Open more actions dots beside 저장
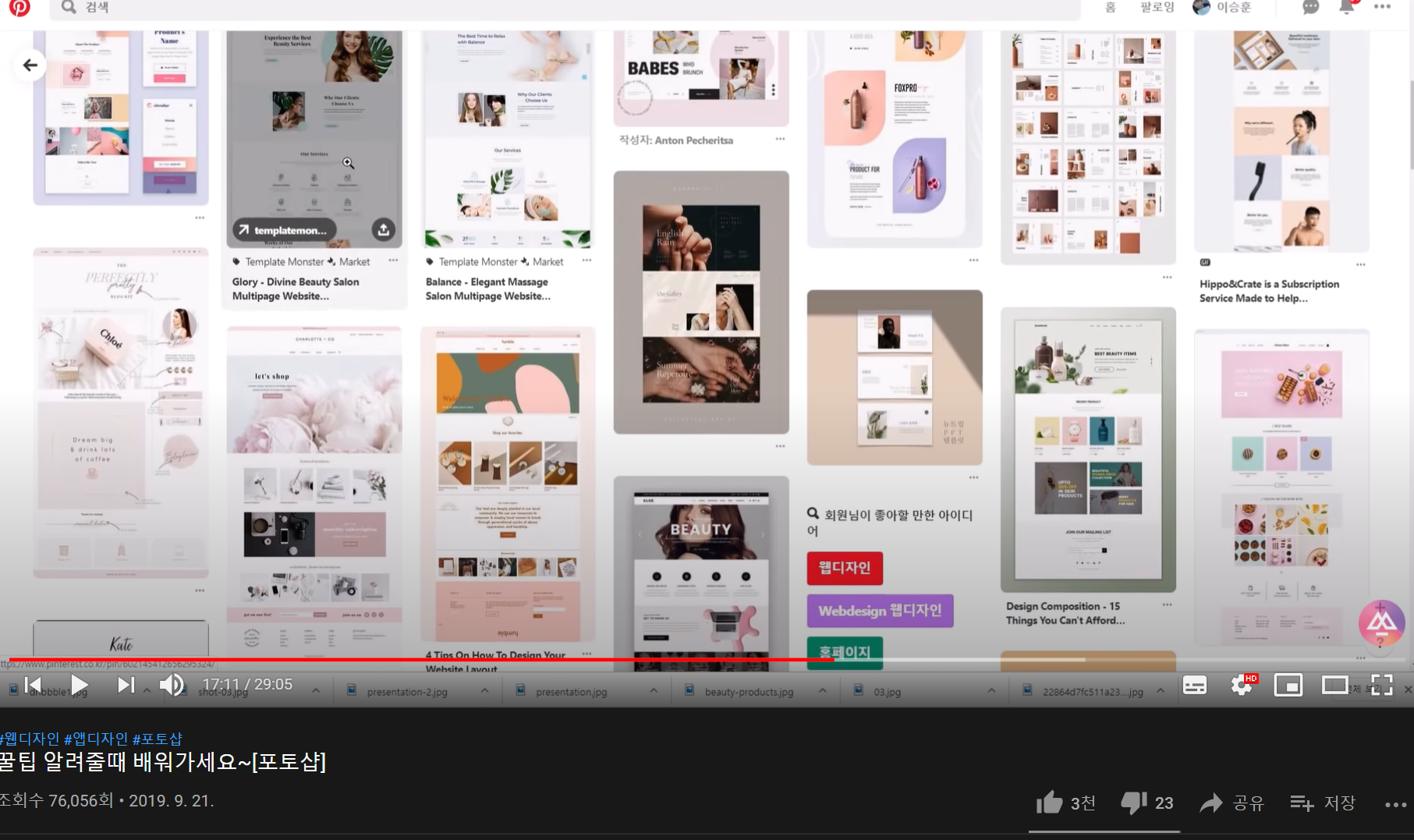The width and height of the screenshot is (1414, 840). pos(1395,804)
